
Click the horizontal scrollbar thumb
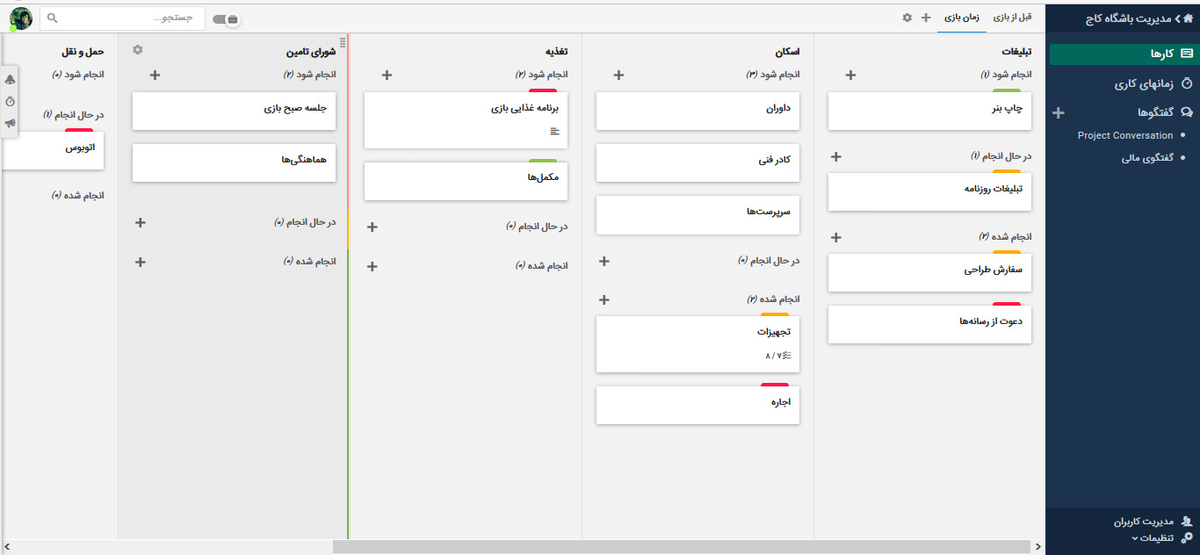click(x=679, y=547)
